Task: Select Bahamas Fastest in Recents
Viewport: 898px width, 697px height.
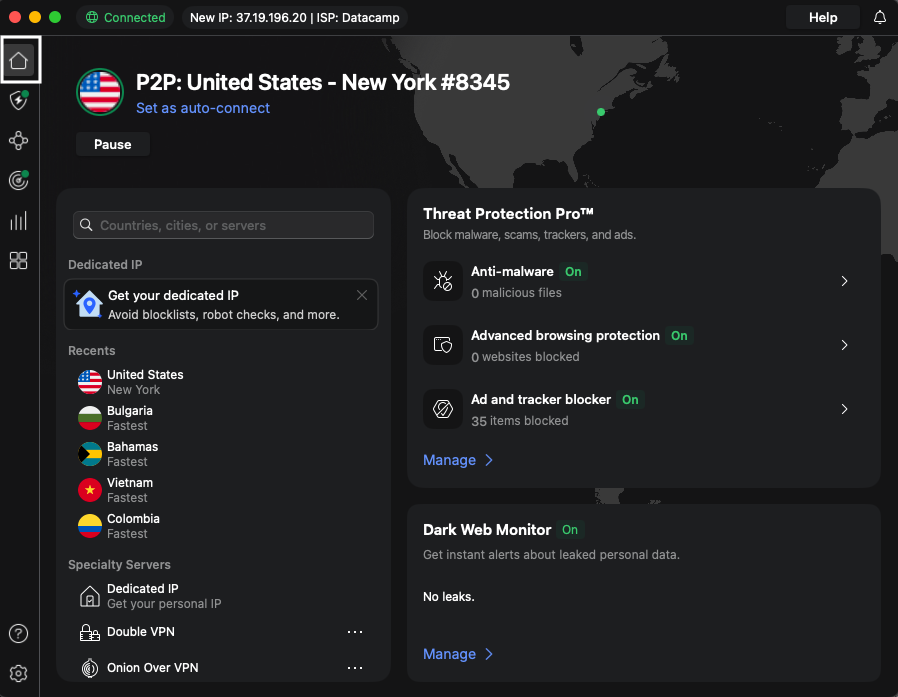Action: [x=222, y=454]
